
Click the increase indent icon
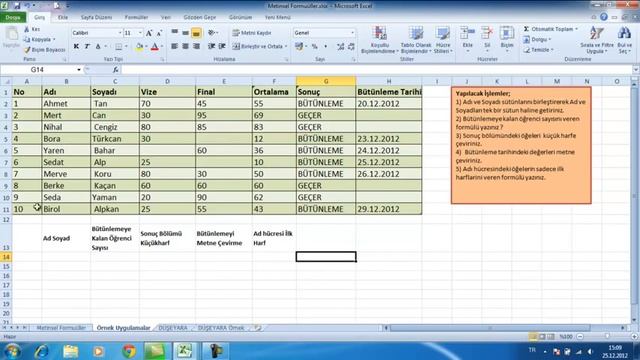tap(222, 47)
